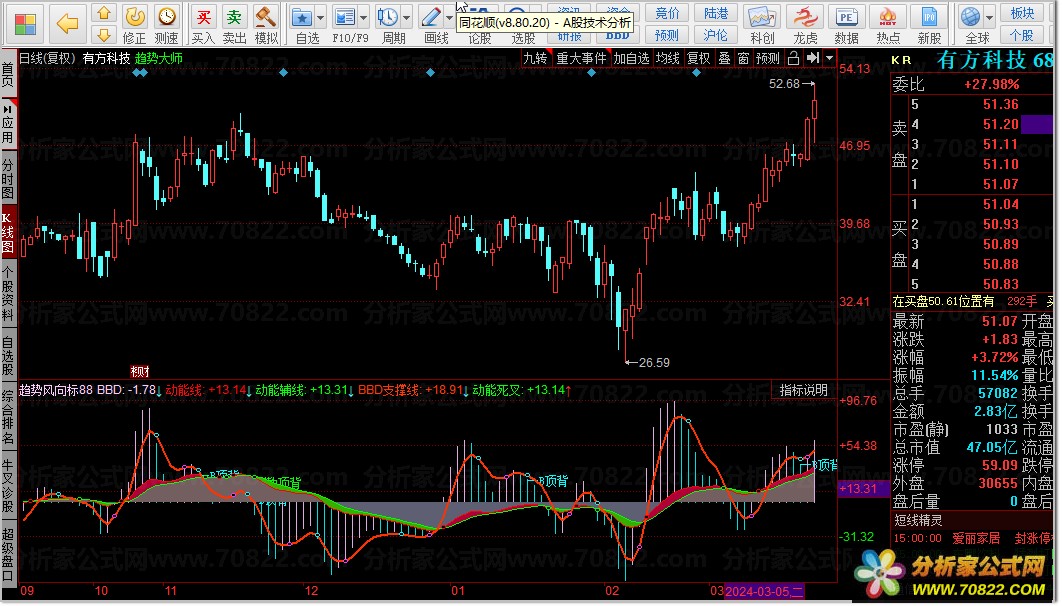This screenshot has width=1062, height=606.
Task: Toggle the chart lock icon
Action: coord(793,59)
